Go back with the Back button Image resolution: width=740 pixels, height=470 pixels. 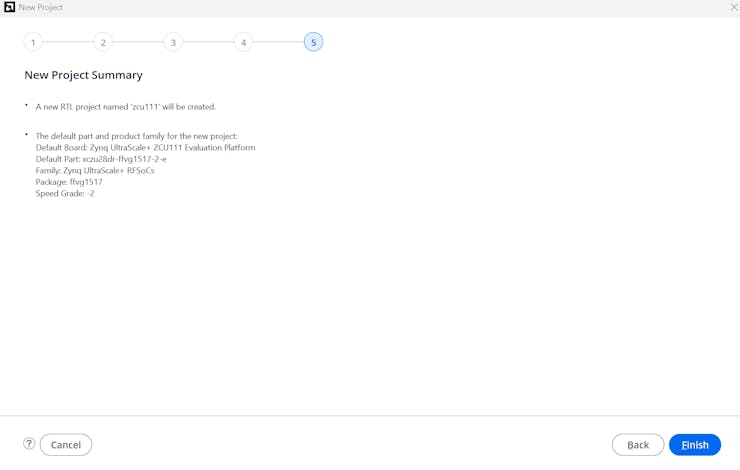point(638,445)
